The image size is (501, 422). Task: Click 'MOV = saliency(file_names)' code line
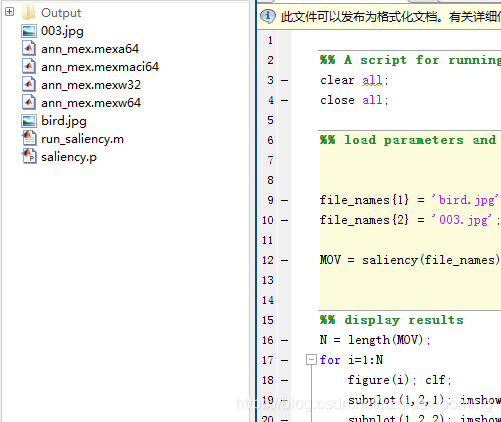click(410, 260)
